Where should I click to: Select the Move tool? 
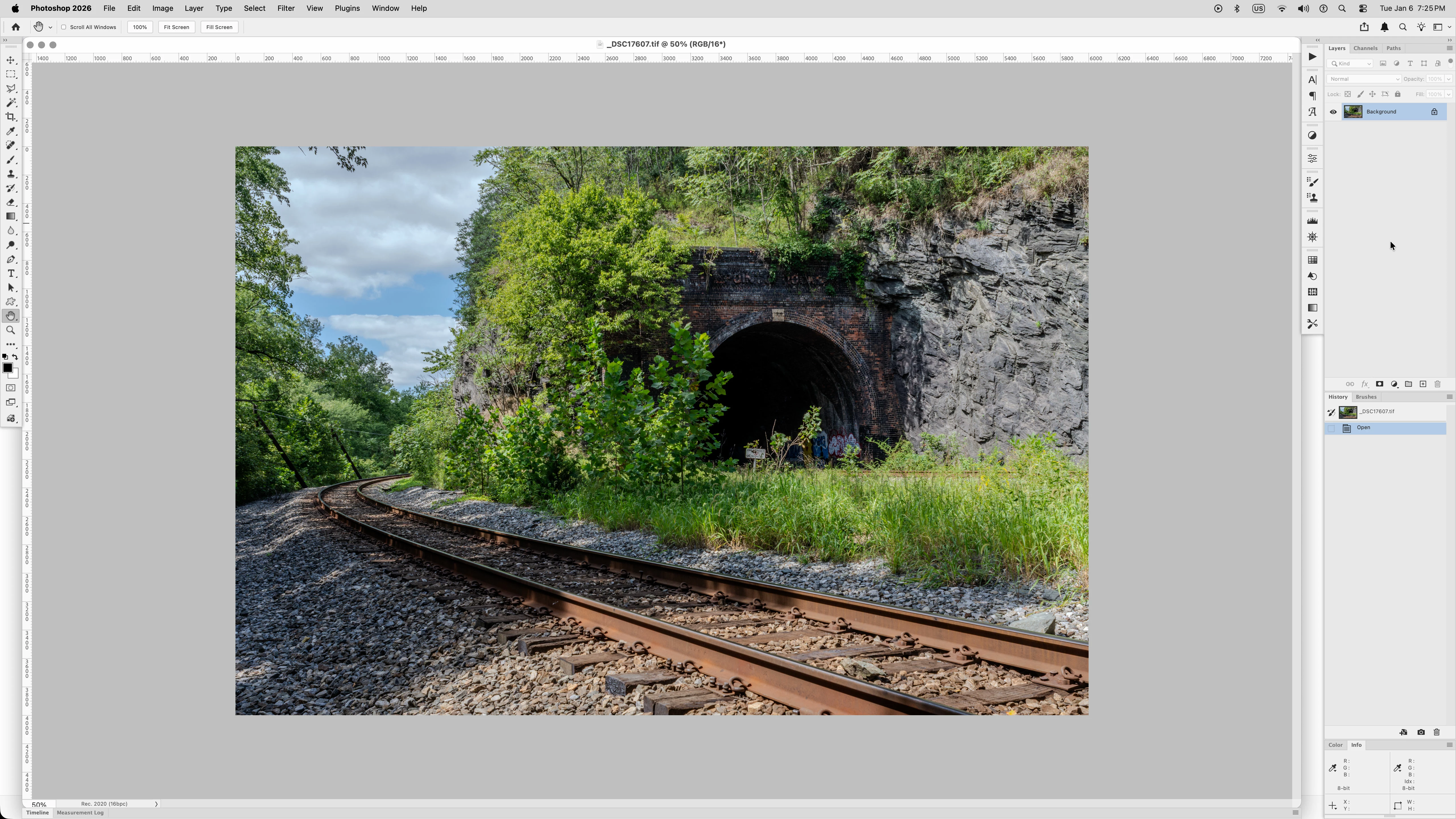[x=11, y=60]
